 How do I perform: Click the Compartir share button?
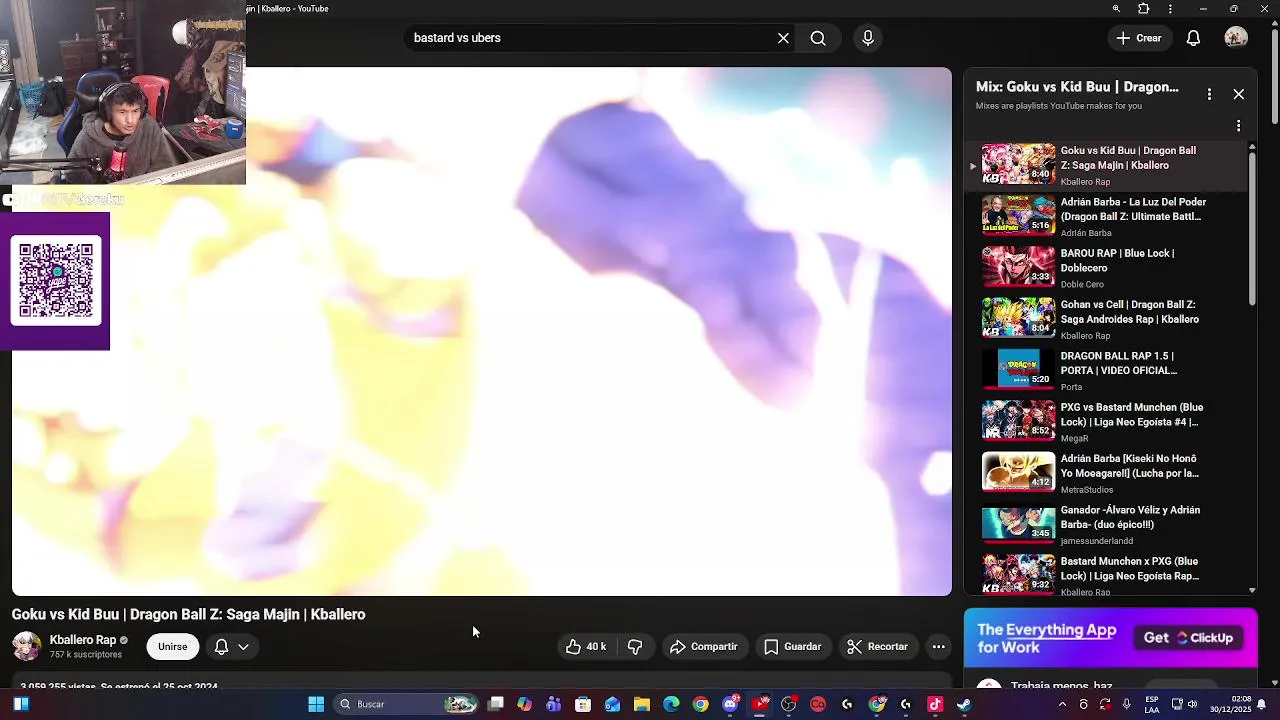click(704, 647)
